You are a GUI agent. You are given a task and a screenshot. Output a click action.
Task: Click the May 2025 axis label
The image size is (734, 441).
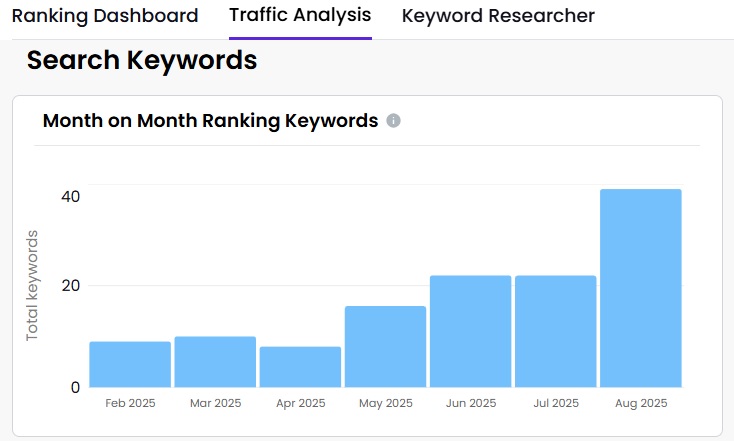[385, 404]
